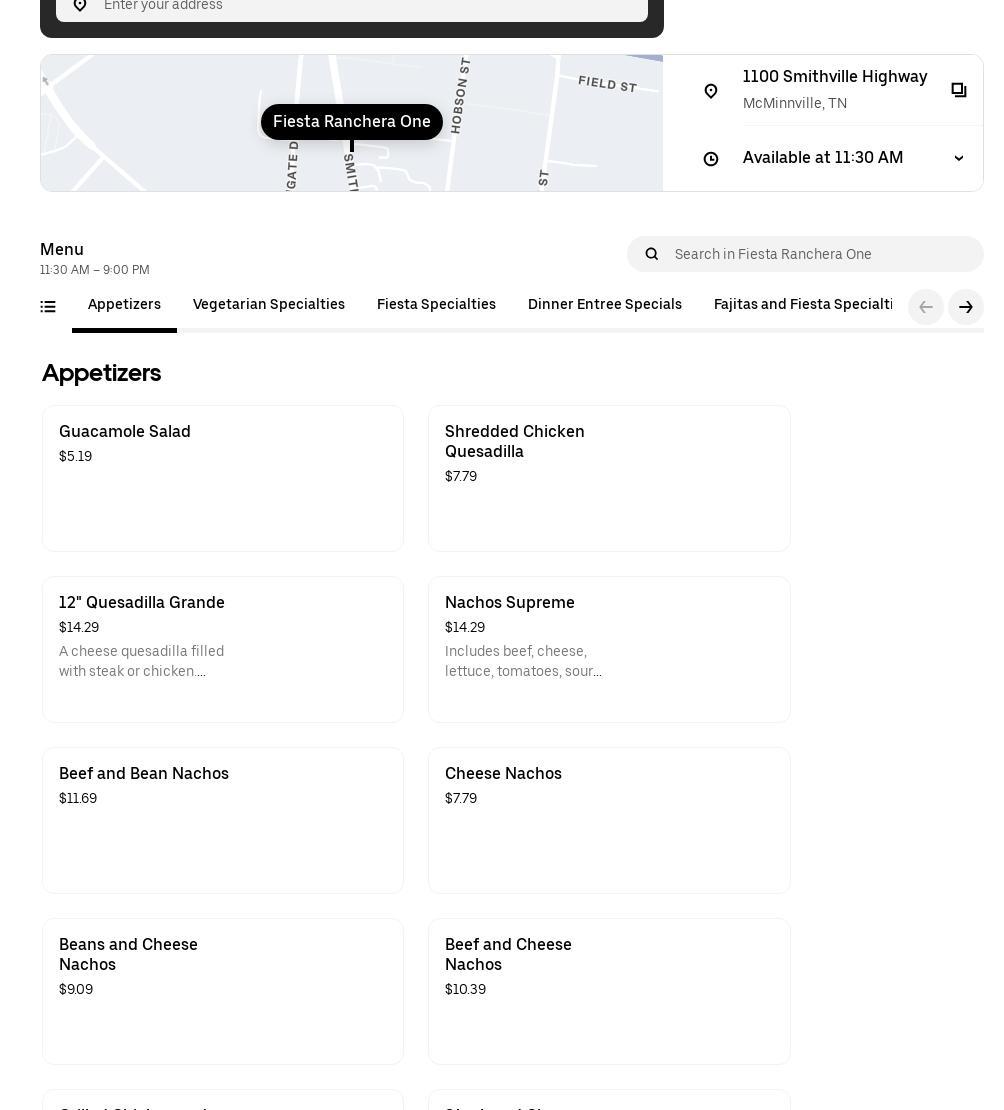
Task: Choose Beef and Bean Nachos
Action: tap(223, 820)
